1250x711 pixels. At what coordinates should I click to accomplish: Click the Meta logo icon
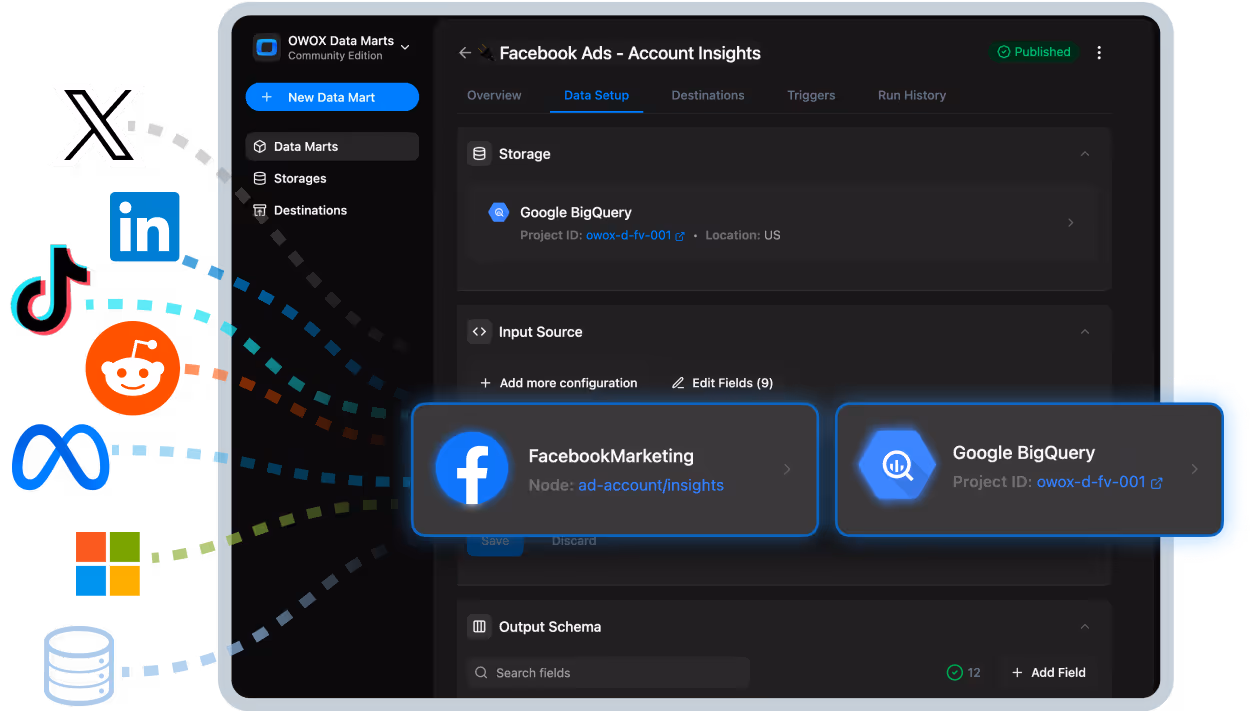61,457
